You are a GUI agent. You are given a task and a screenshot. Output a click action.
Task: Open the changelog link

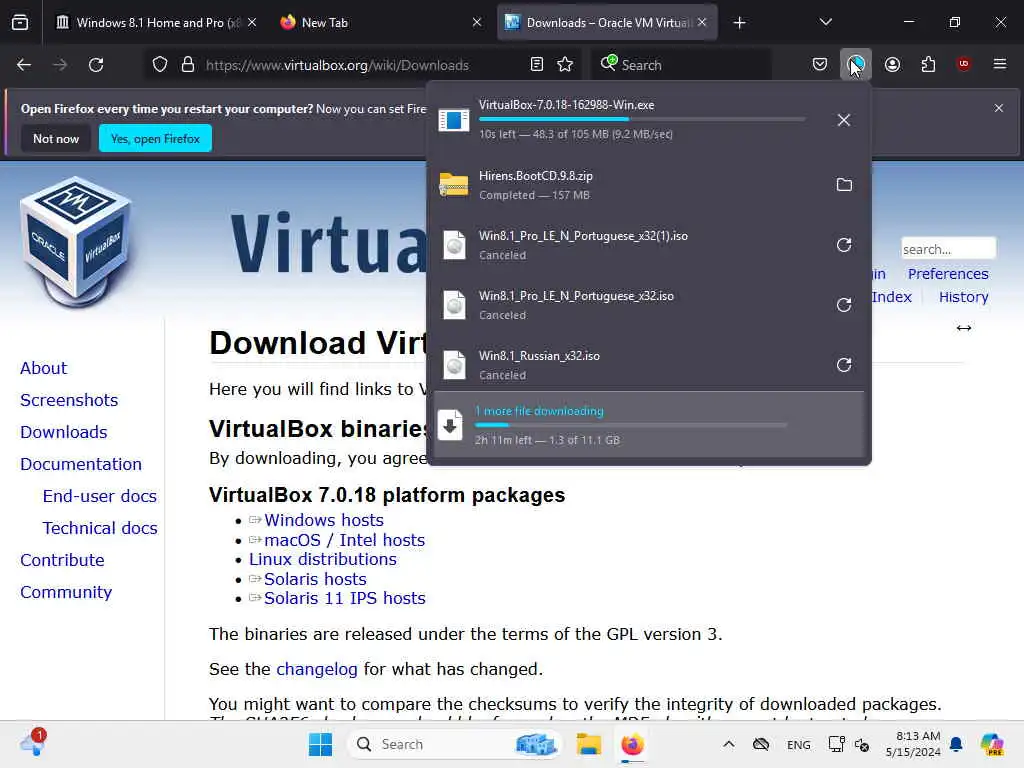[x=317, y=669]
